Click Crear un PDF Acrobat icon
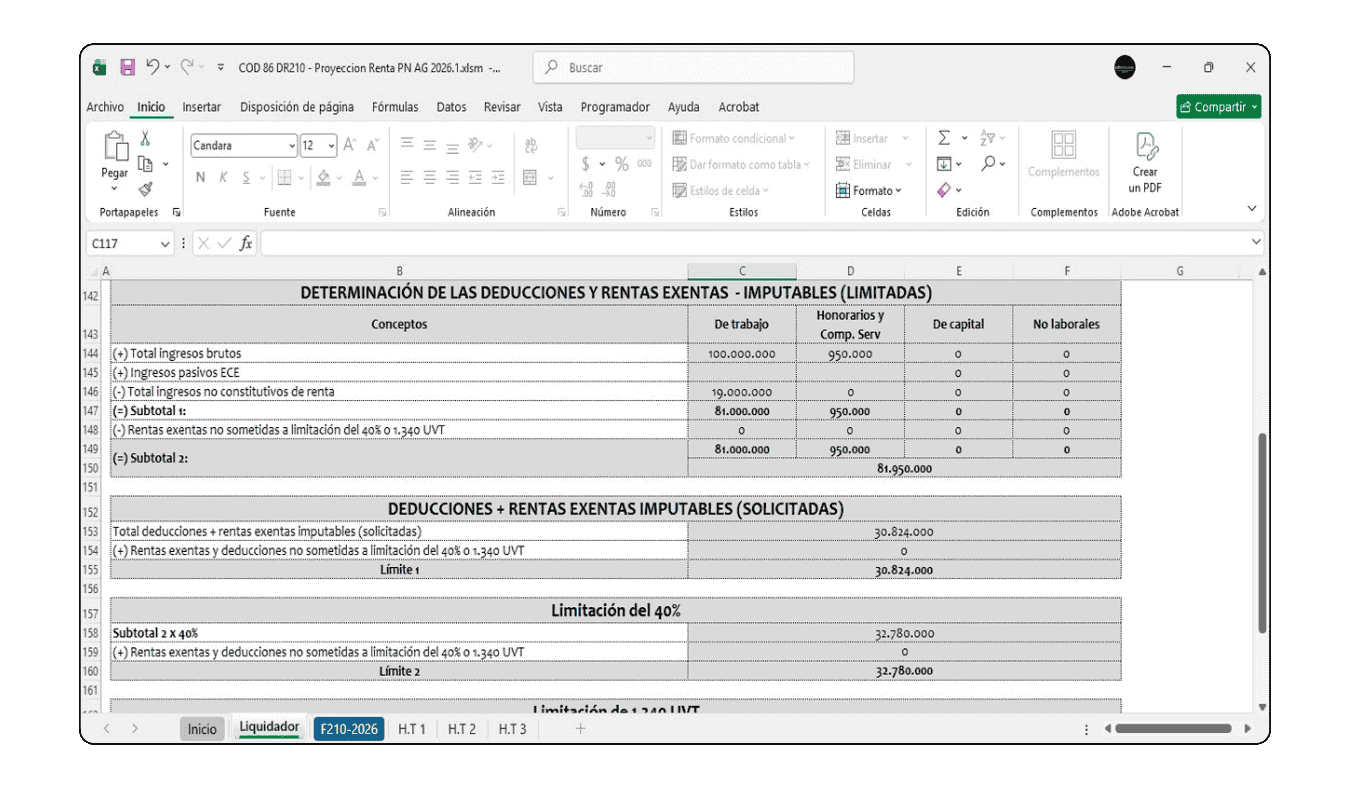The width and height of the screenshot is (1350, 788). tap(1145, 165)
